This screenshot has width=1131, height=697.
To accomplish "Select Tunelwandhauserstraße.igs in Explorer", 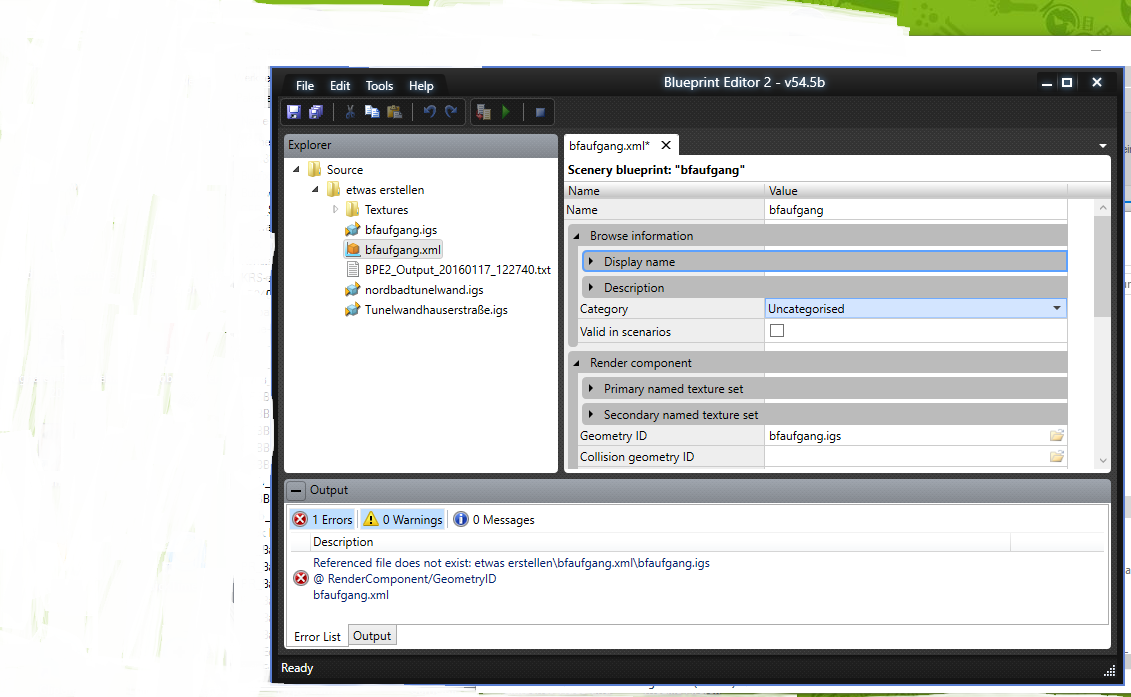I will tap(436, 310).
